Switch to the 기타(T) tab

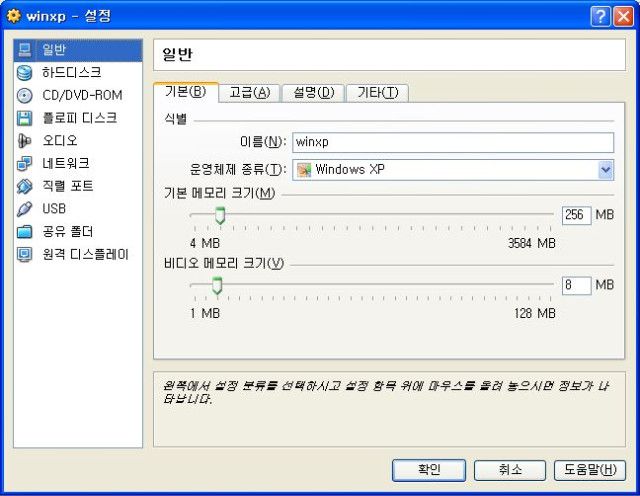point(378,93)
